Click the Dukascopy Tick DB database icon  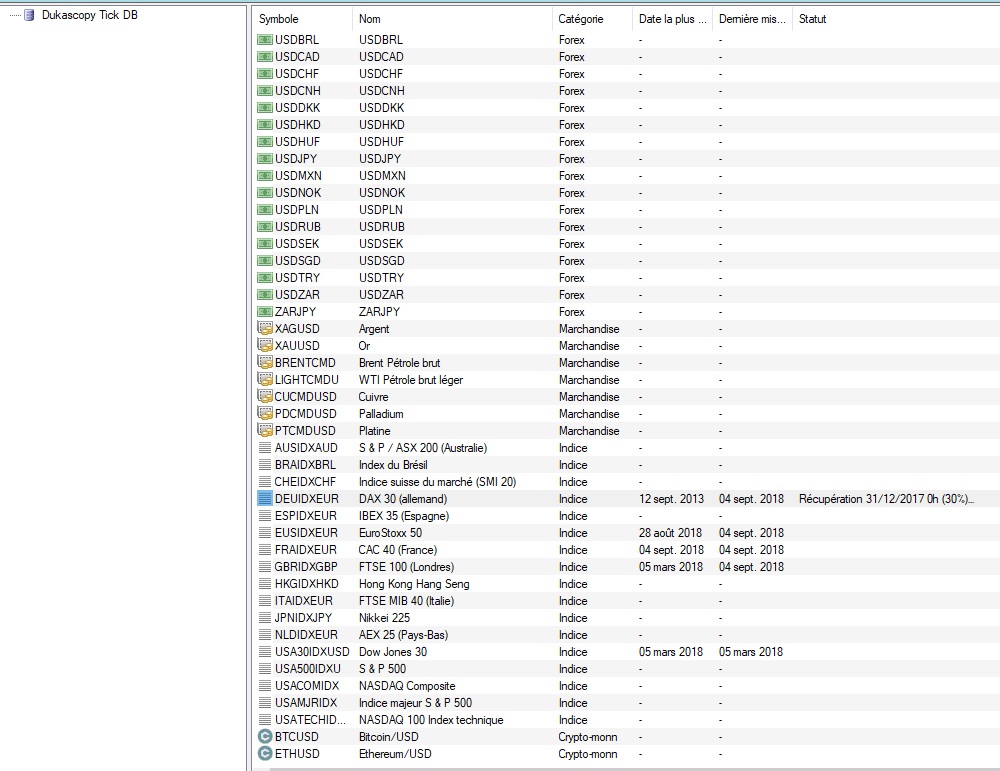[x=29, y=15]
